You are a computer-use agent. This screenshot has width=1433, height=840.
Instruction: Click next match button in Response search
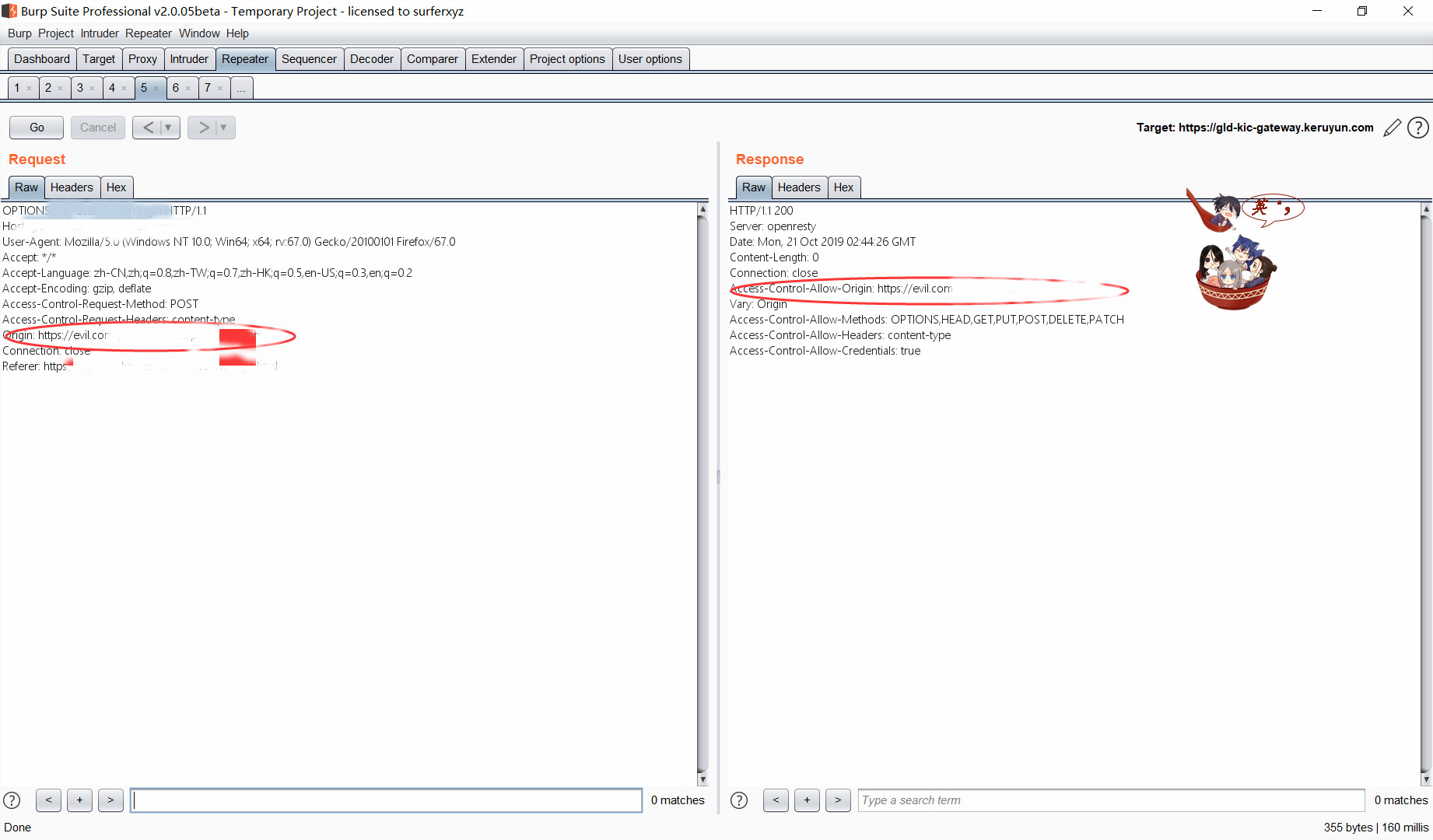click(x=838, y=800)
